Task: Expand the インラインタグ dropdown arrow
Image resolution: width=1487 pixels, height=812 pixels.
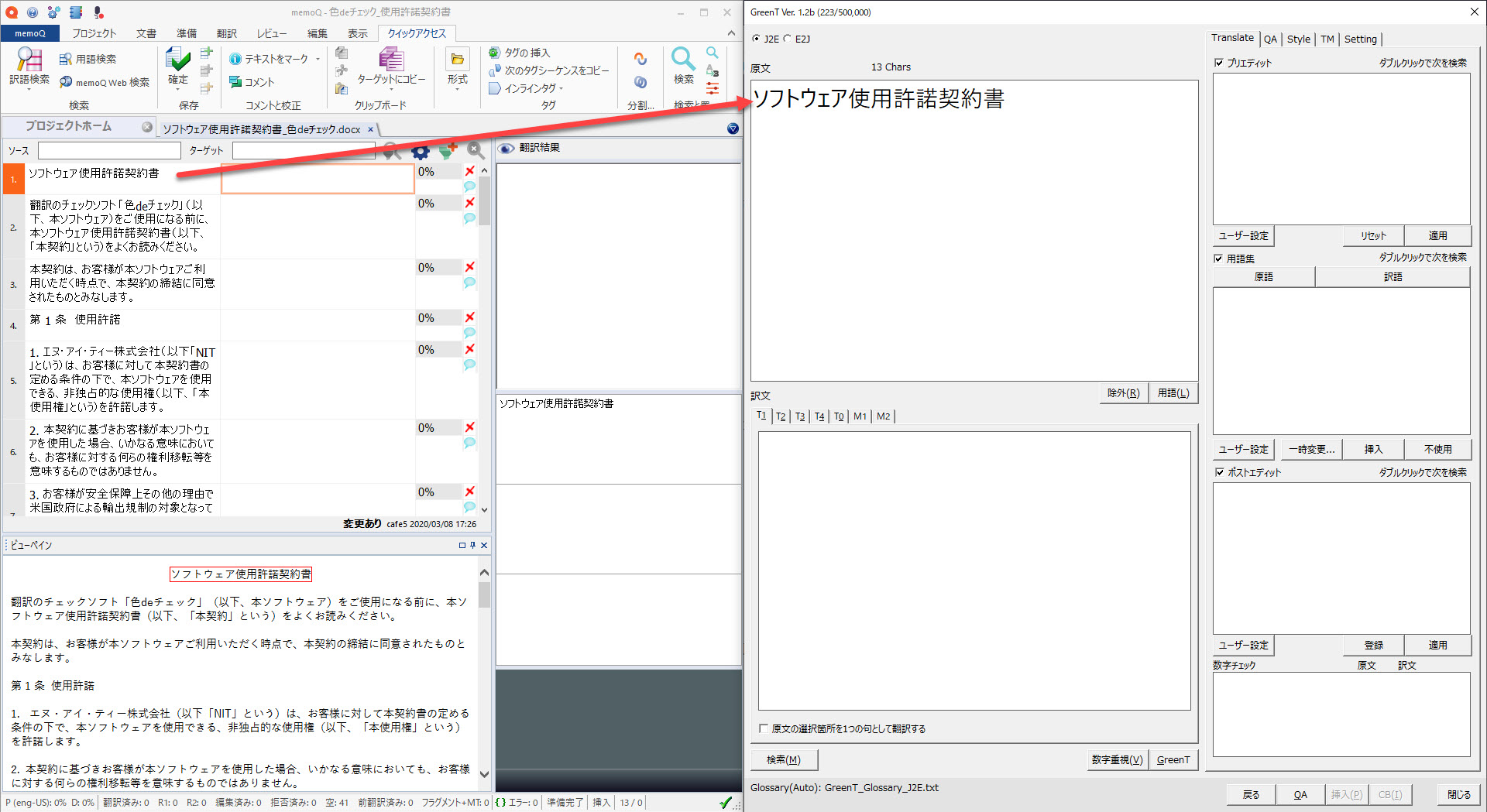Action: coord(561,89)
